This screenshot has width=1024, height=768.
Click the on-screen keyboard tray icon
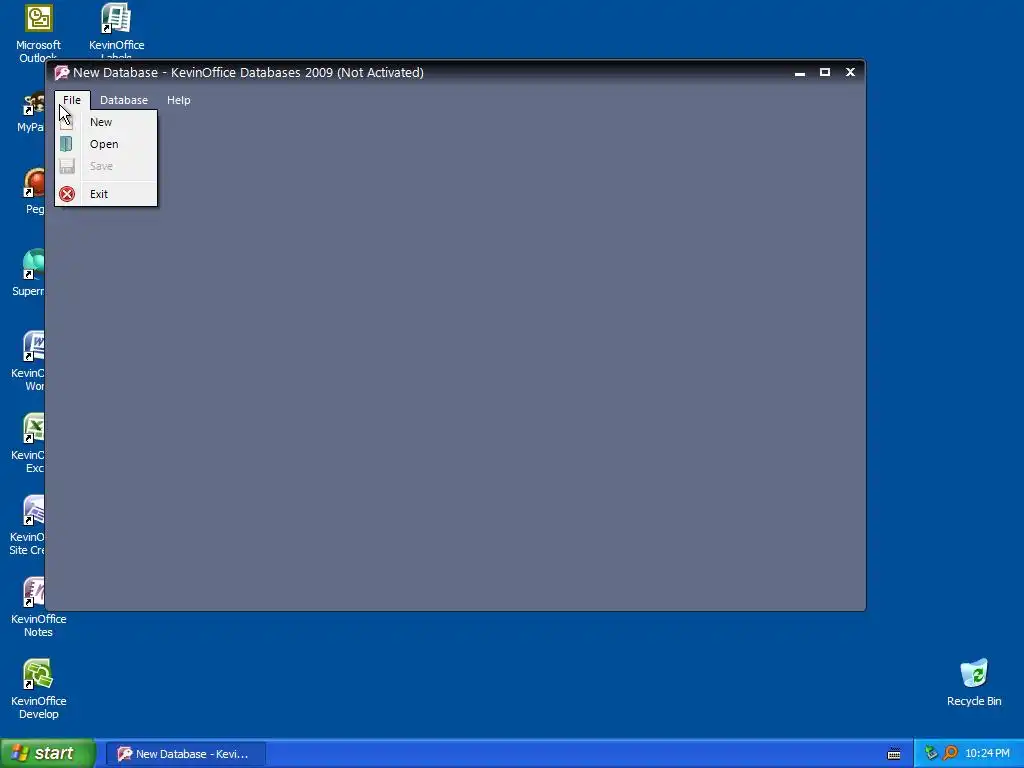[894, 754]
